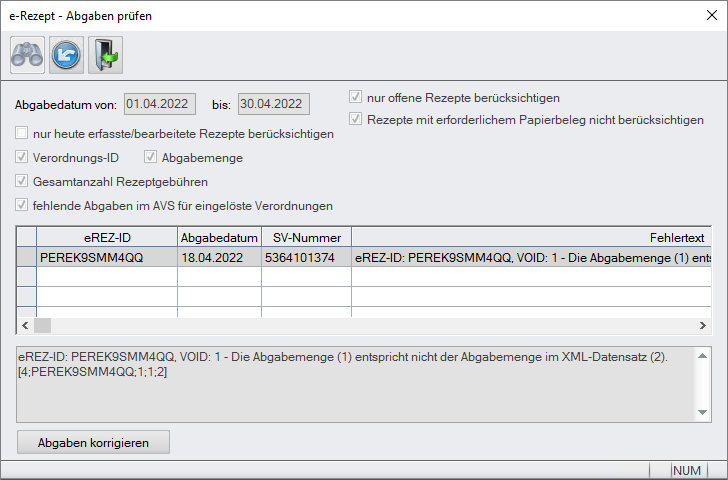Click the binoculars search icon

[x=27, y=56]
